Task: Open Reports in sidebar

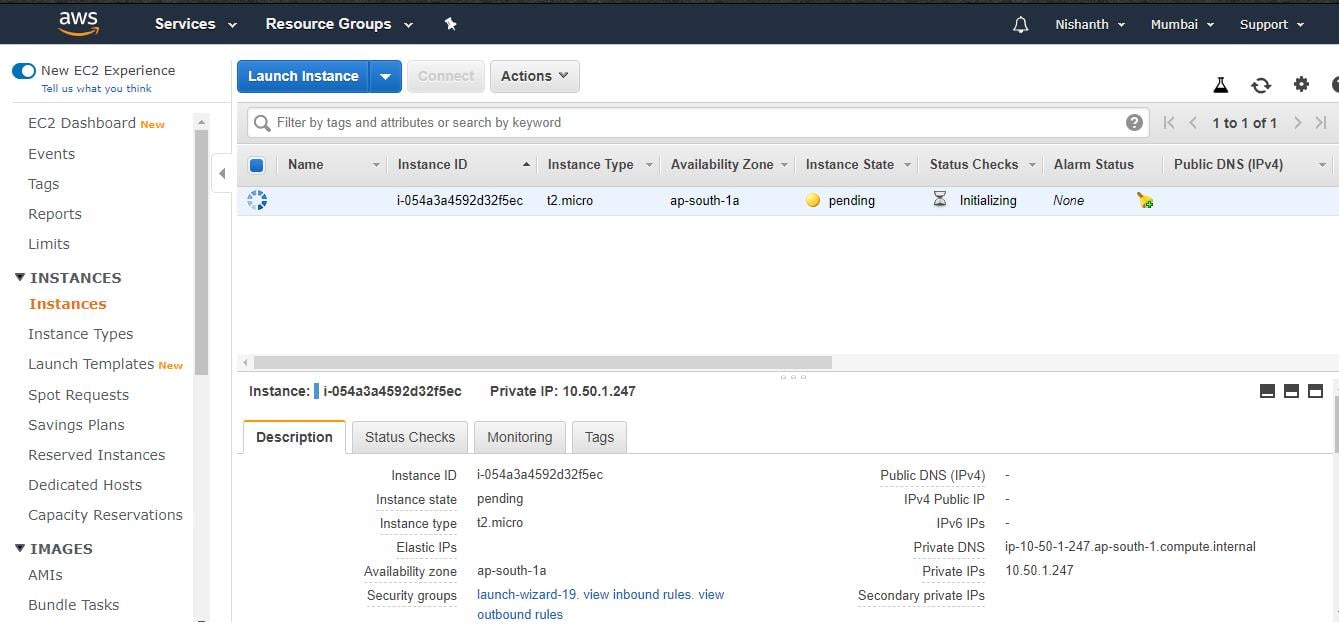Action: [55, 214]
